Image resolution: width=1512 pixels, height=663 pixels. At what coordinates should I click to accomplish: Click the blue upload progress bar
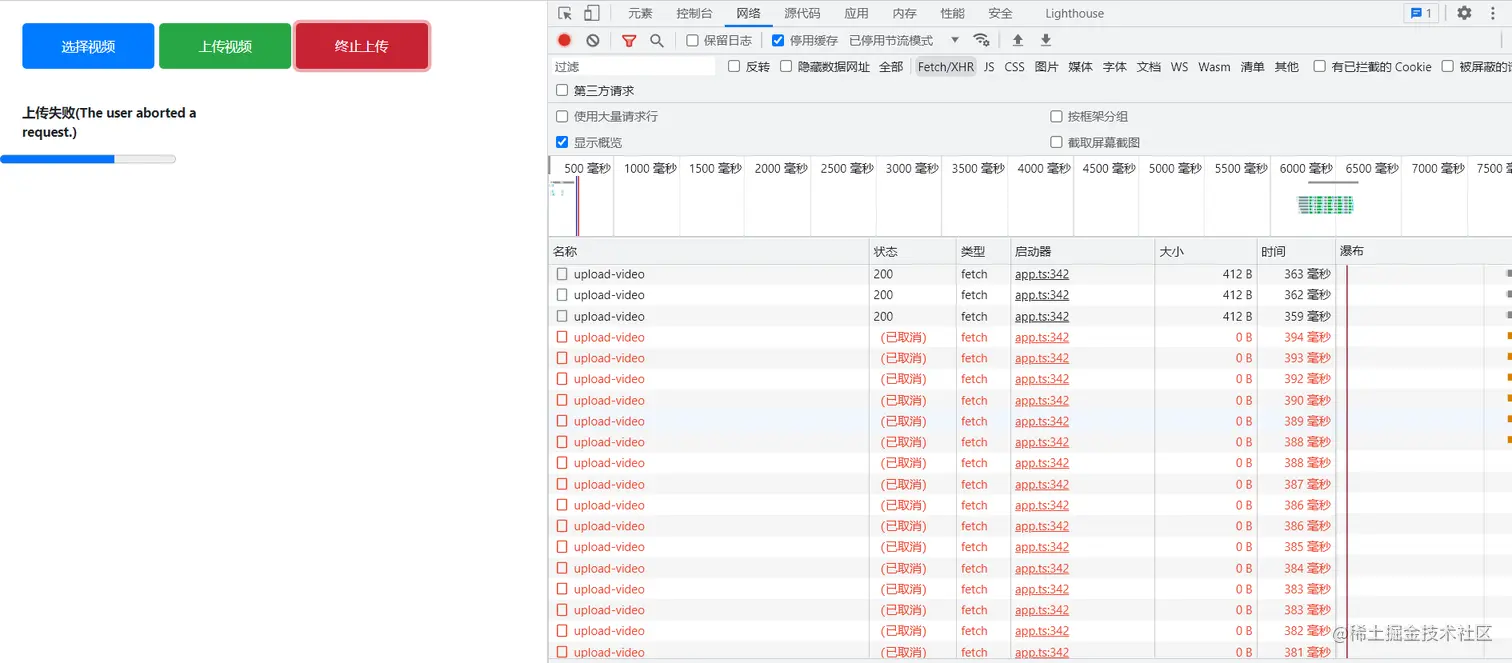click(x=57, y=158)
